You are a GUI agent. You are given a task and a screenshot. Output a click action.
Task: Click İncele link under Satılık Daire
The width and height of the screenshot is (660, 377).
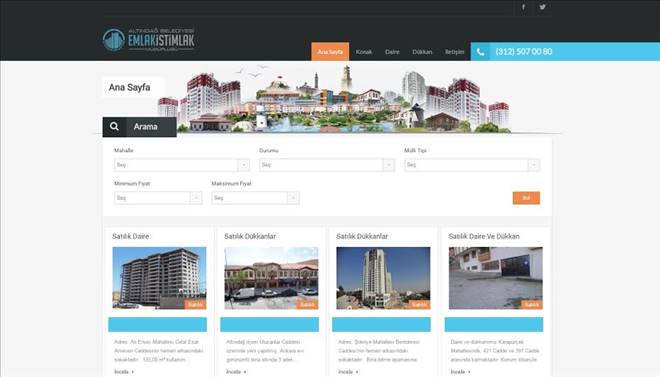point(124,372)
